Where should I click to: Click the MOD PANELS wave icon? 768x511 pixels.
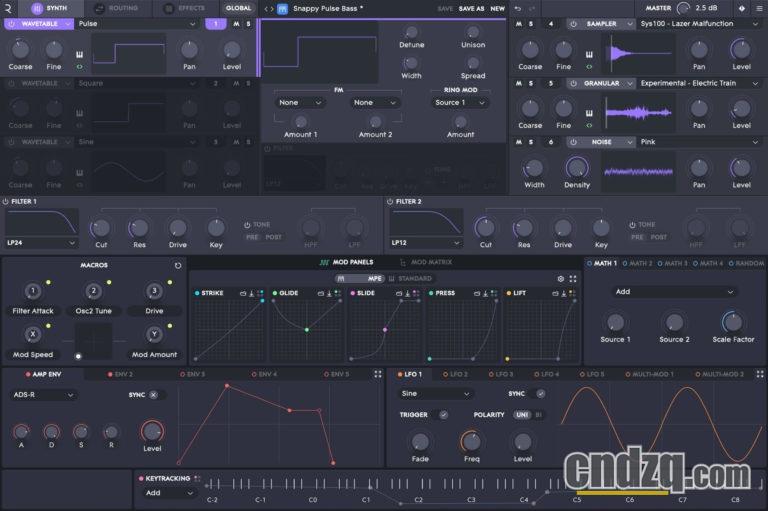pos(324,262)
